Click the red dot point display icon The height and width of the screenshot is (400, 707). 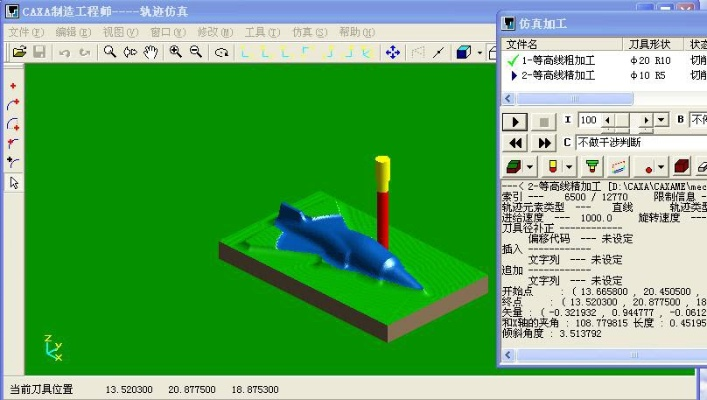648,168
